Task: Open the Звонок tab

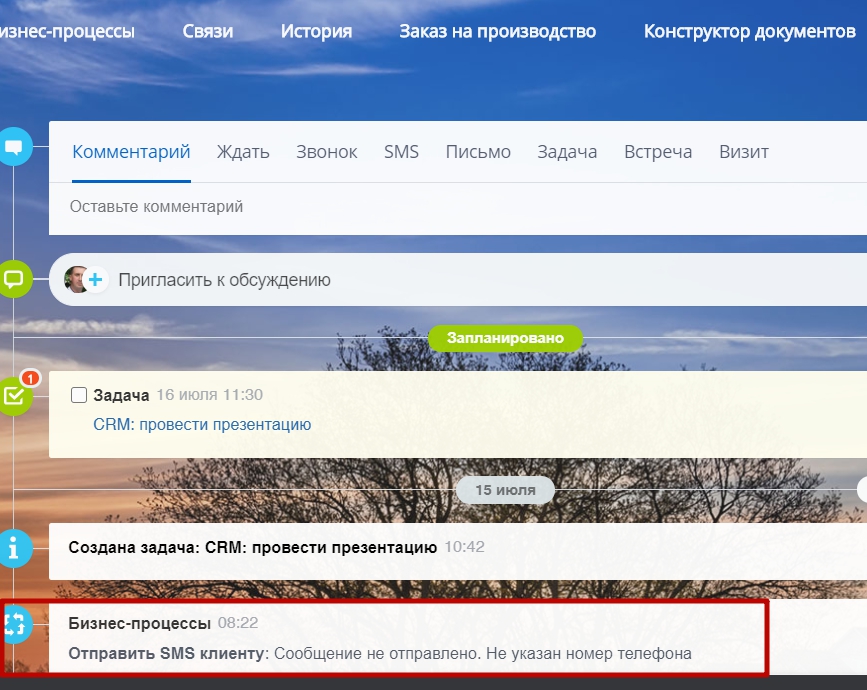Action: point(326,152)
